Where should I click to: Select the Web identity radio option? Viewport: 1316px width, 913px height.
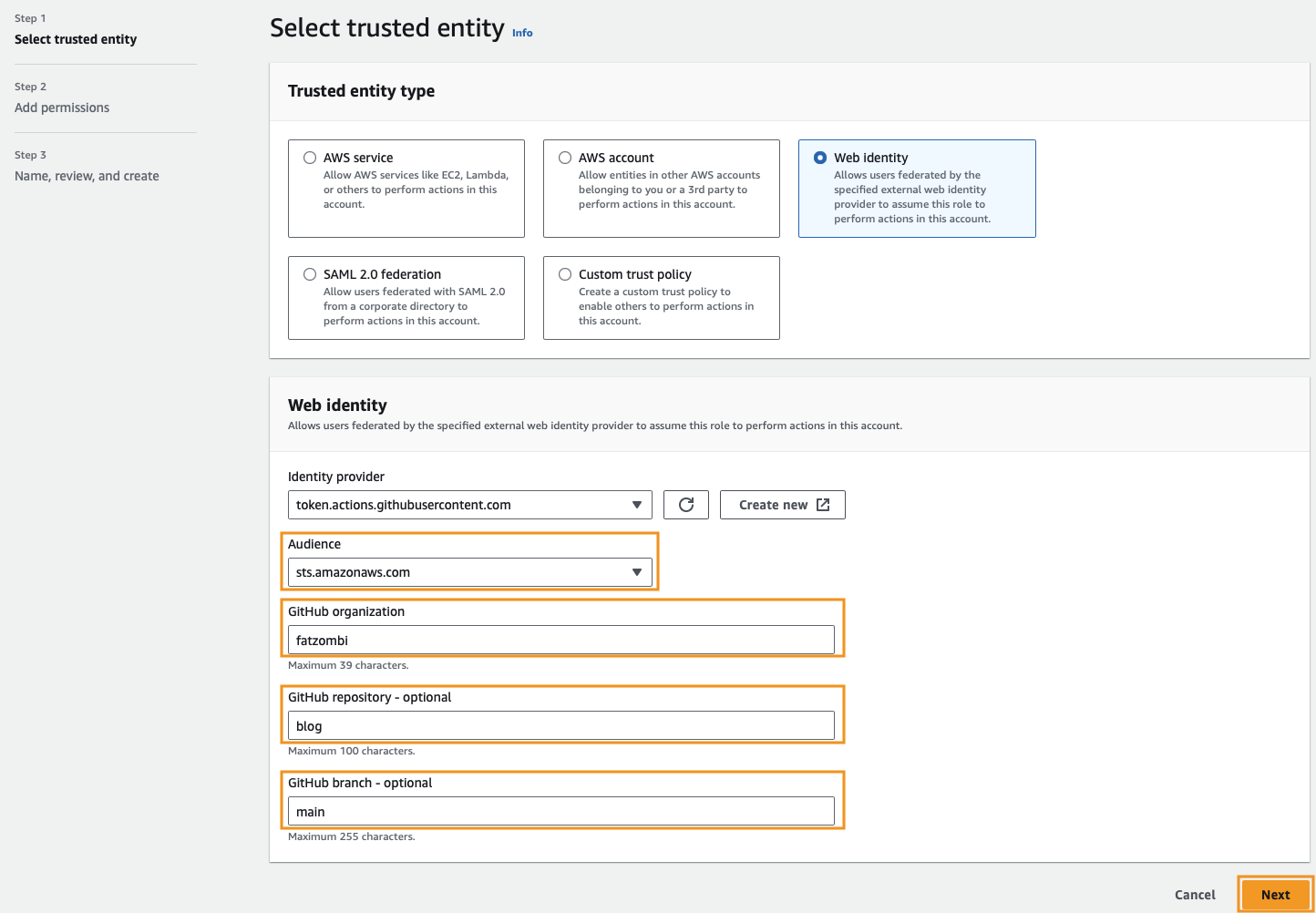[820, 158]
